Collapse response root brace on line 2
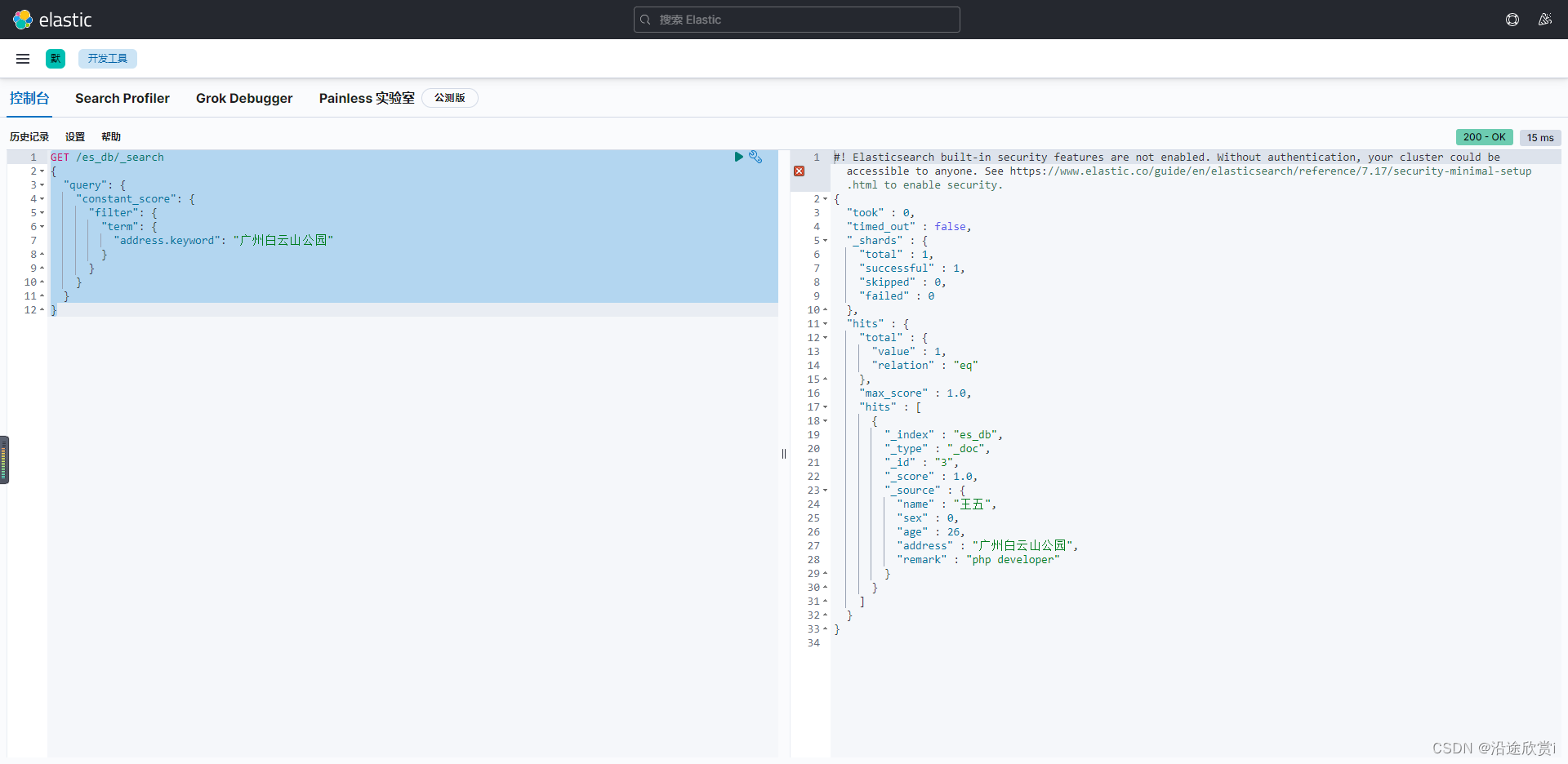Image resolution: width=1568 pixels, height=764 pixels. [x=825, y=199]
